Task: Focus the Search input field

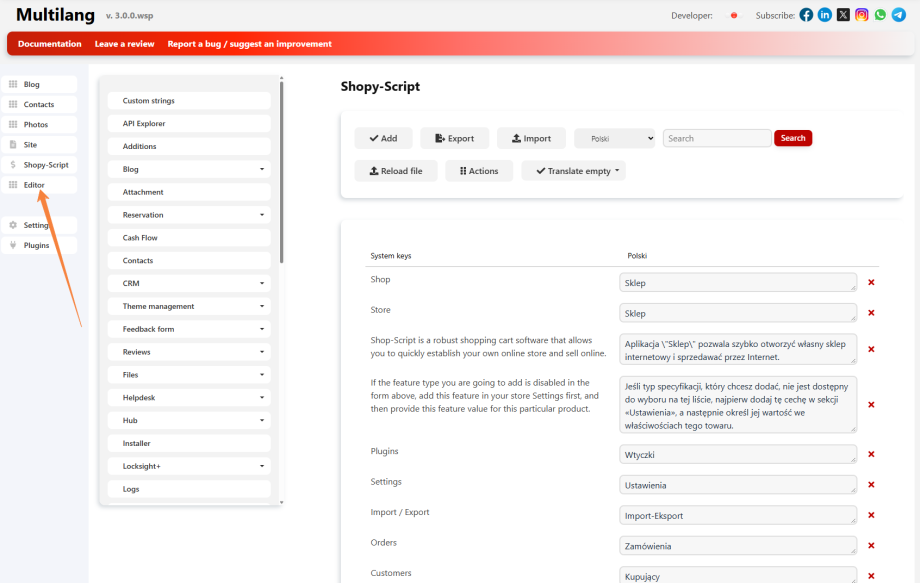Action: pos(717,138)
